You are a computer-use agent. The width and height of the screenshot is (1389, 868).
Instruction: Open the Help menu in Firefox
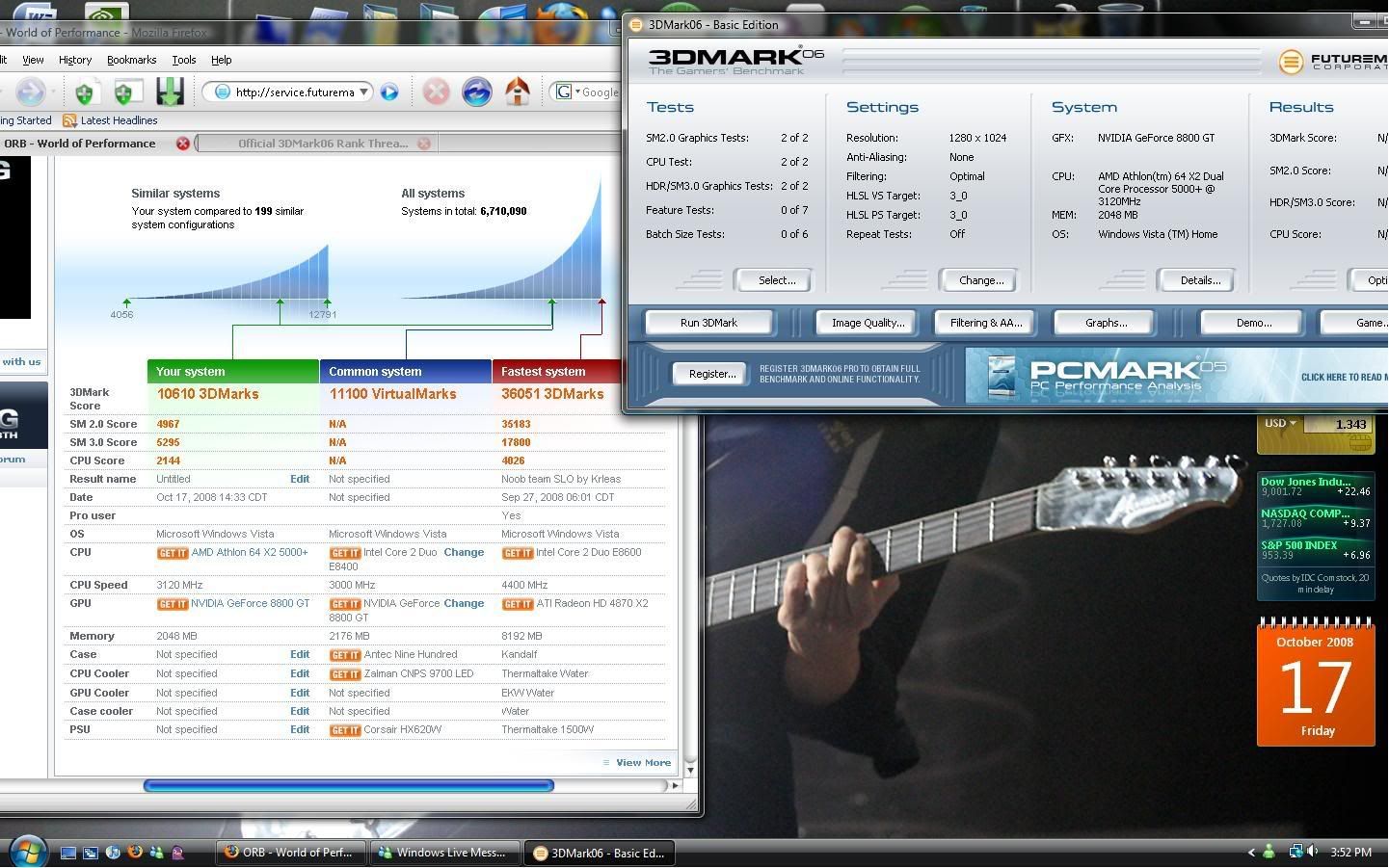(x=221, y=60)
